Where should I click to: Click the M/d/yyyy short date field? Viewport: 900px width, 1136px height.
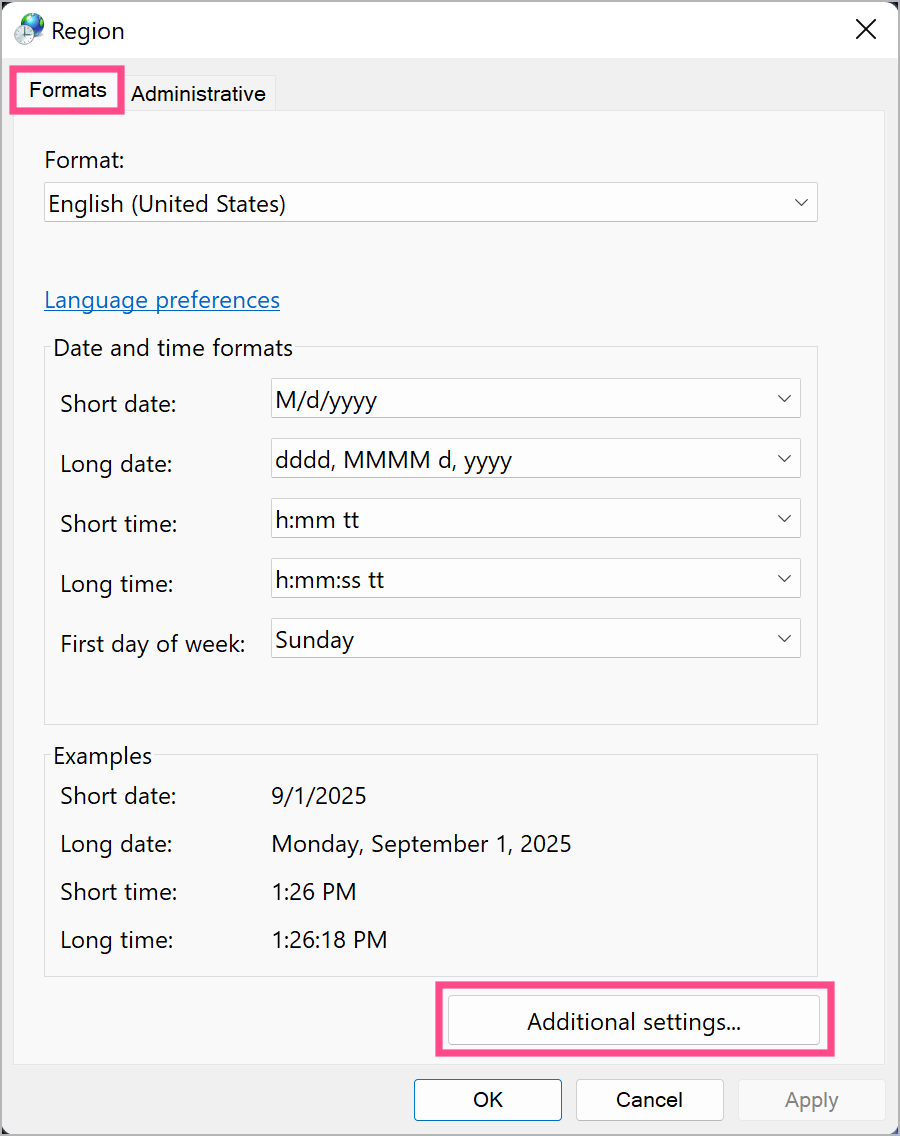(500, 398)
